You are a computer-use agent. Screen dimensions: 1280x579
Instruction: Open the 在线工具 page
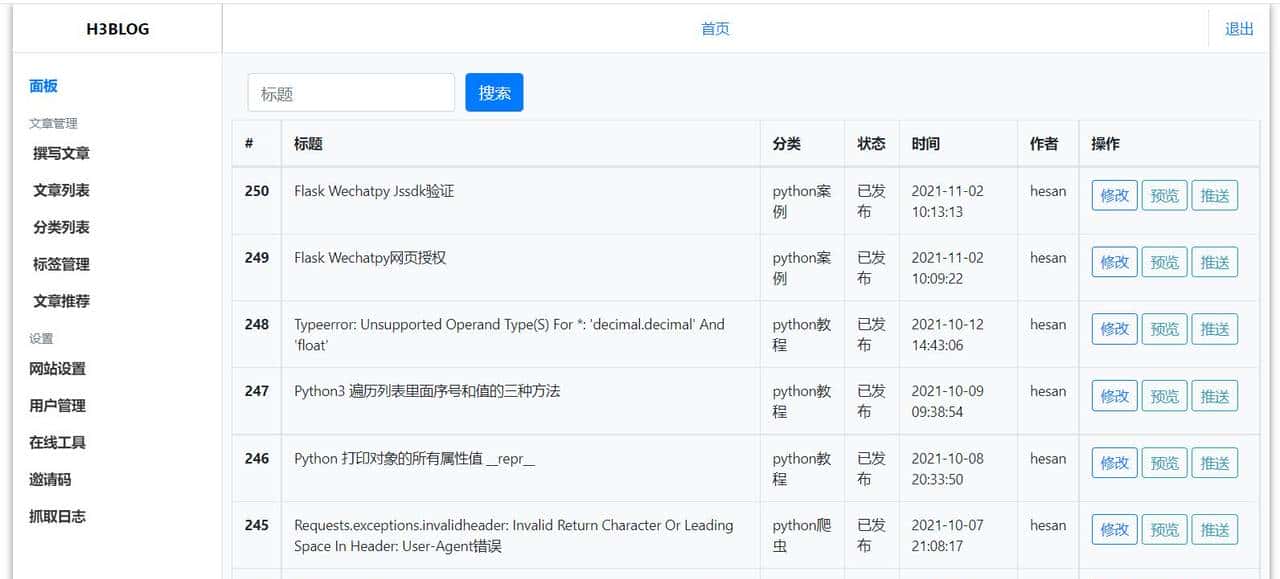[x=59, y=442]
